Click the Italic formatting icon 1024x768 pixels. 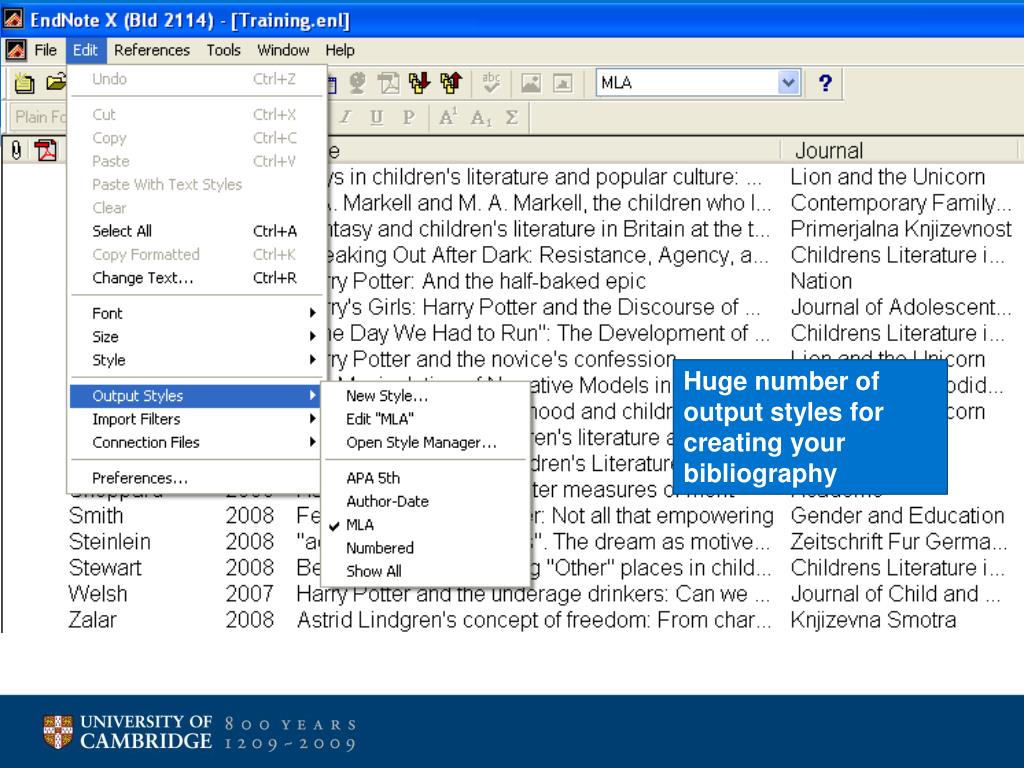pos(345,118)
